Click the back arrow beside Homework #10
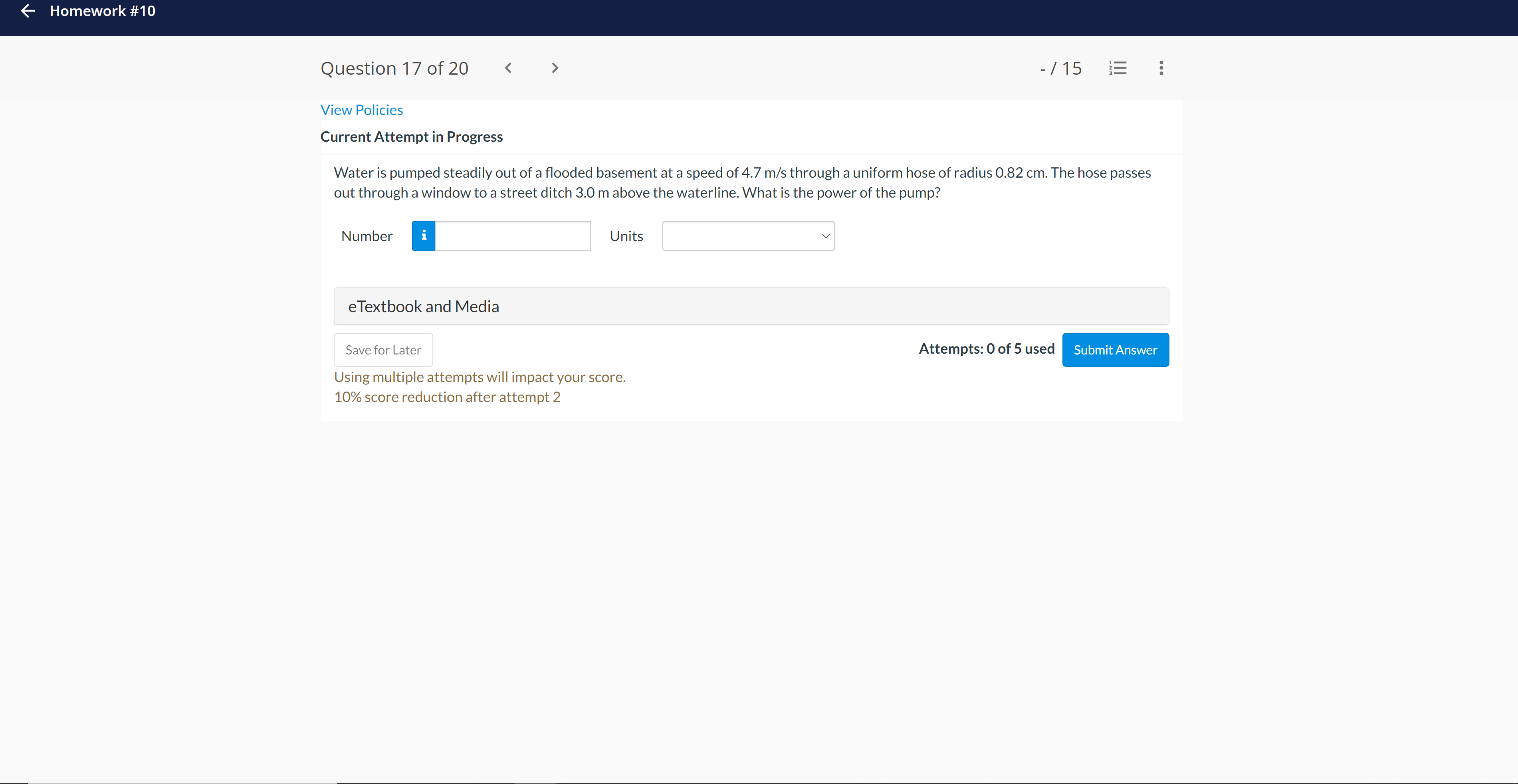Image resolution: width=1518 pixels, height=784 pixels. click(x=28, y=11)
